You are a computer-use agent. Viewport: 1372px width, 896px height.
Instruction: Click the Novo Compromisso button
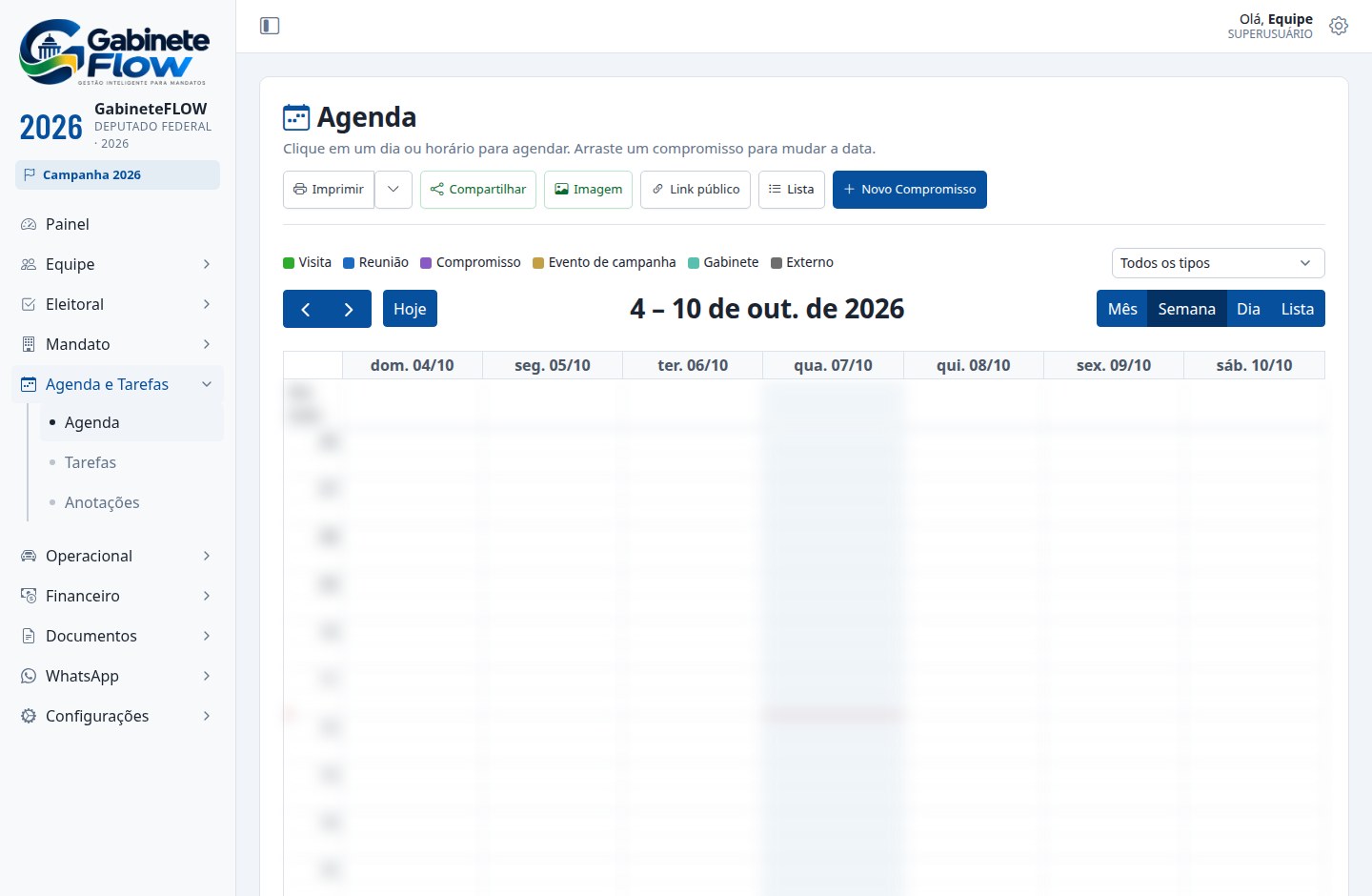910,189
